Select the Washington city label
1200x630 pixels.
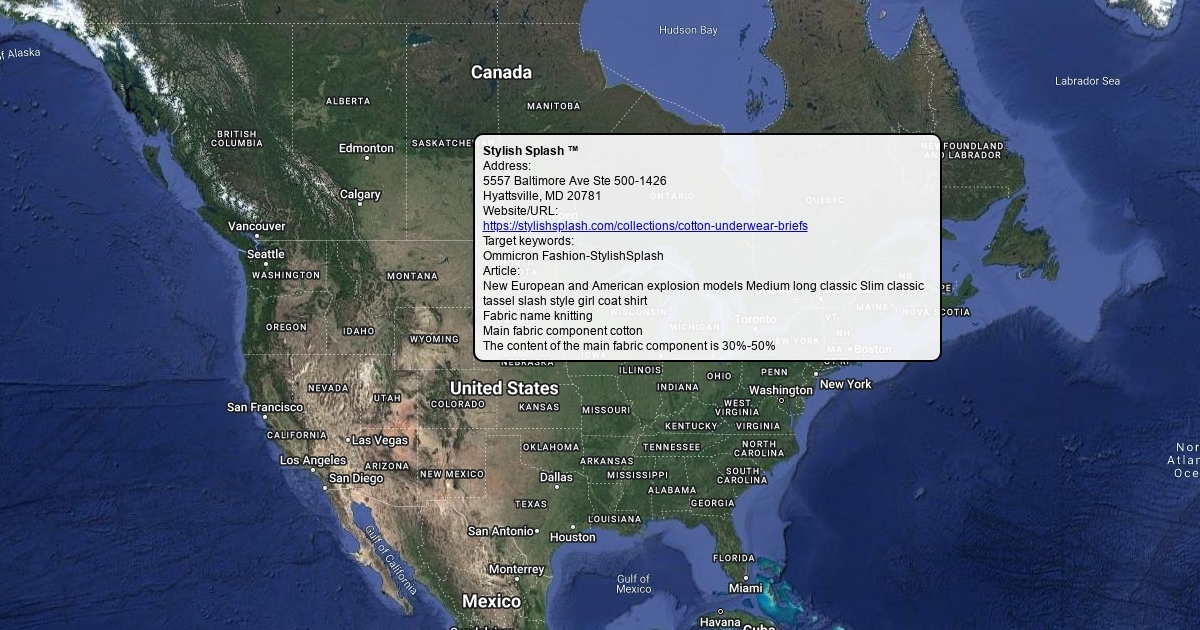point(781,390)
